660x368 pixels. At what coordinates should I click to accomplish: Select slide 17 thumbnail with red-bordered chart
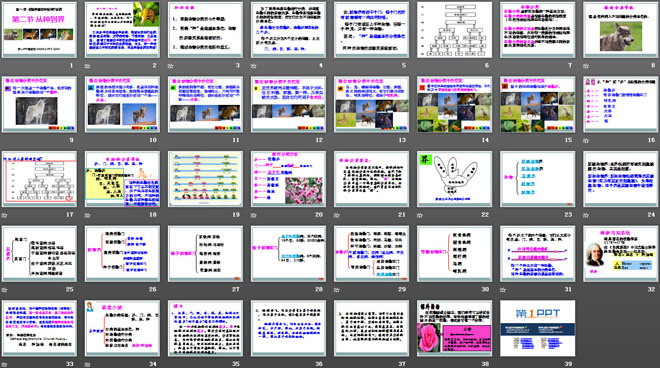click(x=40, y=179)
